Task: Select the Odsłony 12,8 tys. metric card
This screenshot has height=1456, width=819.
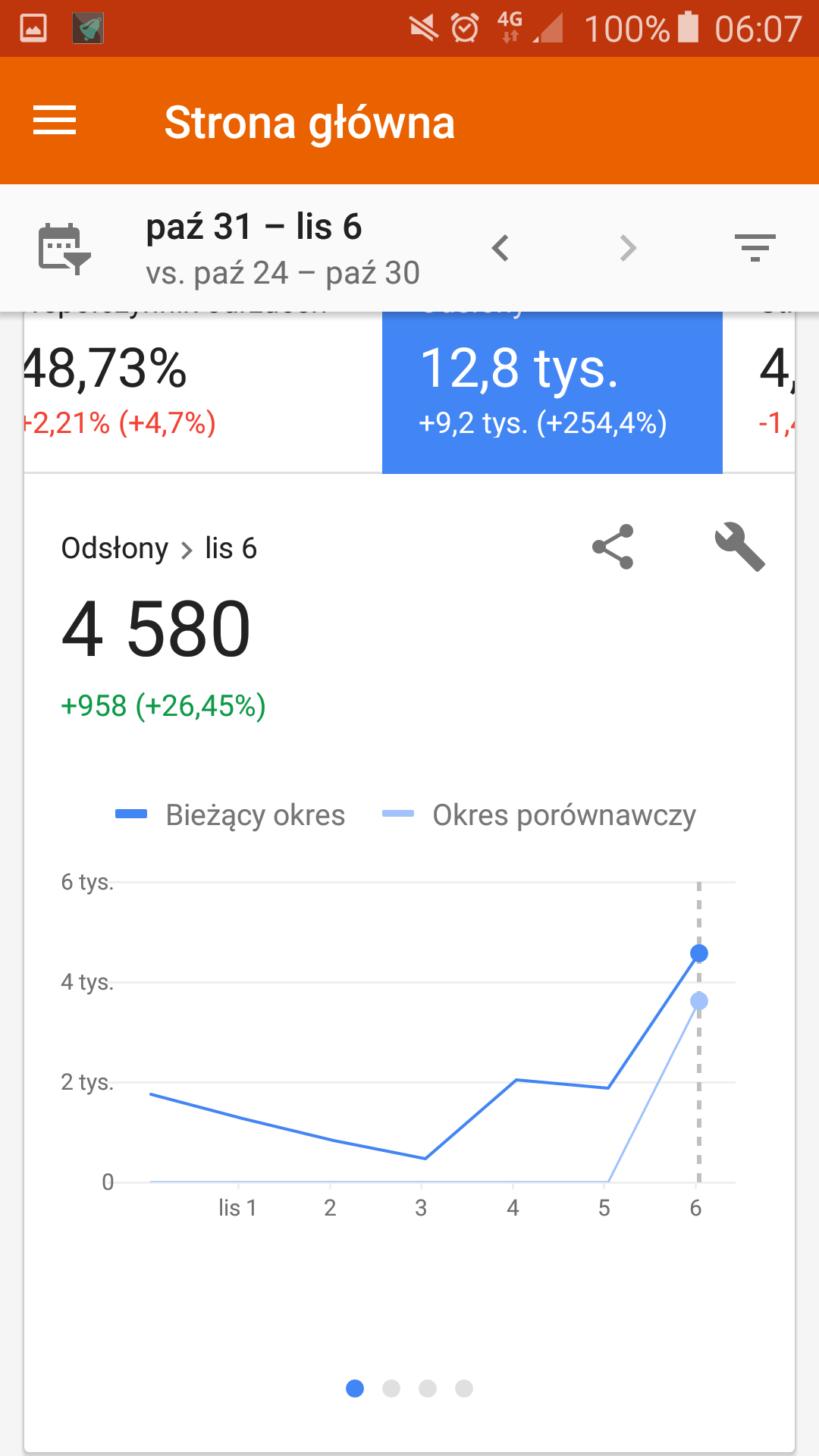Action: click(552, 392)
